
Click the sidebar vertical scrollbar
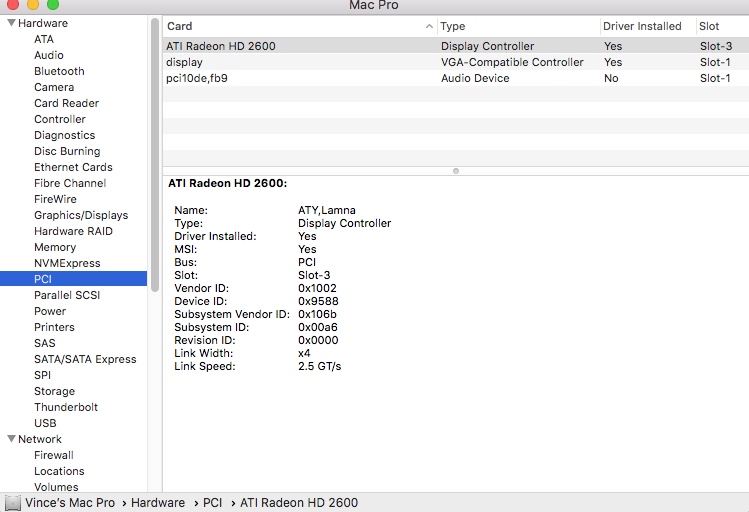point(154,155)
